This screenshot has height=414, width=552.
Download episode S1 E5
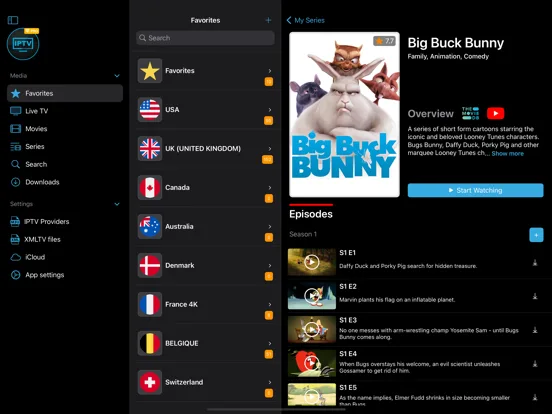(x=535, y=397)
